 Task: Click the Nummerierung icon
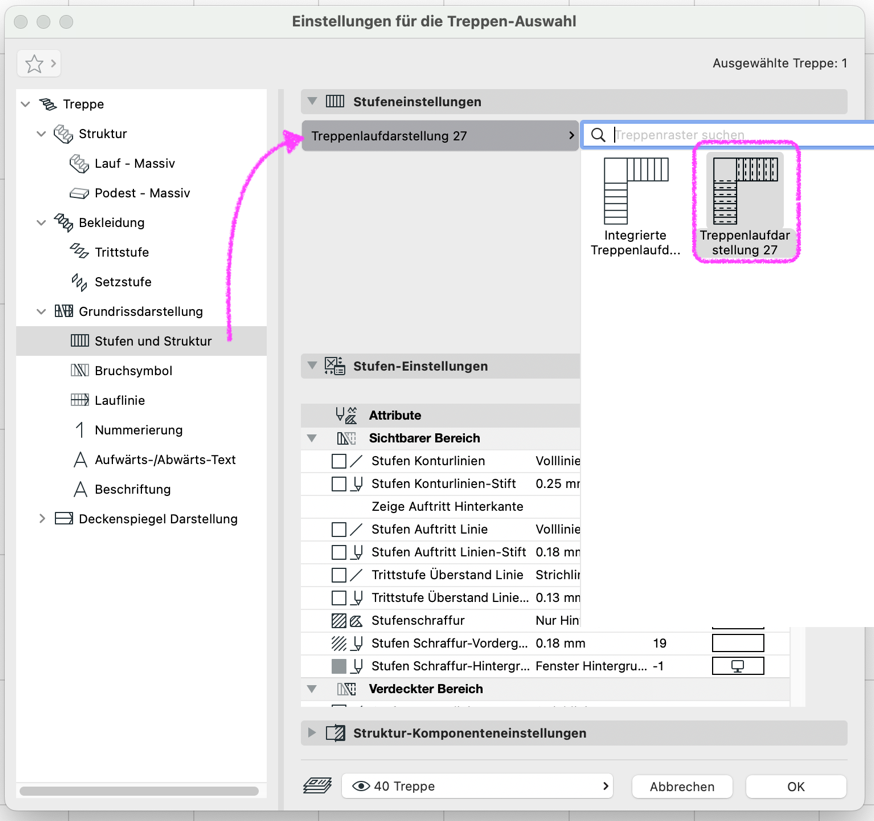click(80, 430)
